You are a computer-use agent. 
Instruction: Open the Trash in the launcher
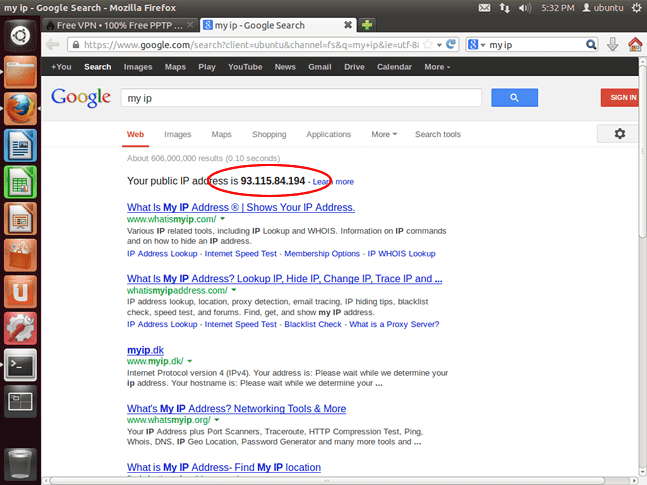pyautogui.click(x=20, y=464)
